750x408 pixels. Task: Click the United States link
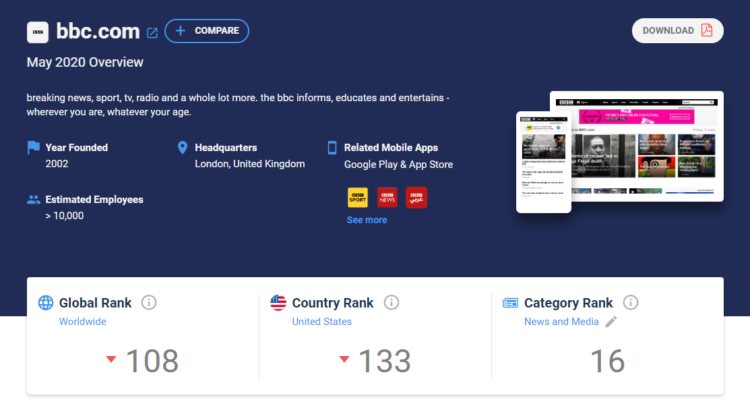pyautogui.click(x=322, y=322)
